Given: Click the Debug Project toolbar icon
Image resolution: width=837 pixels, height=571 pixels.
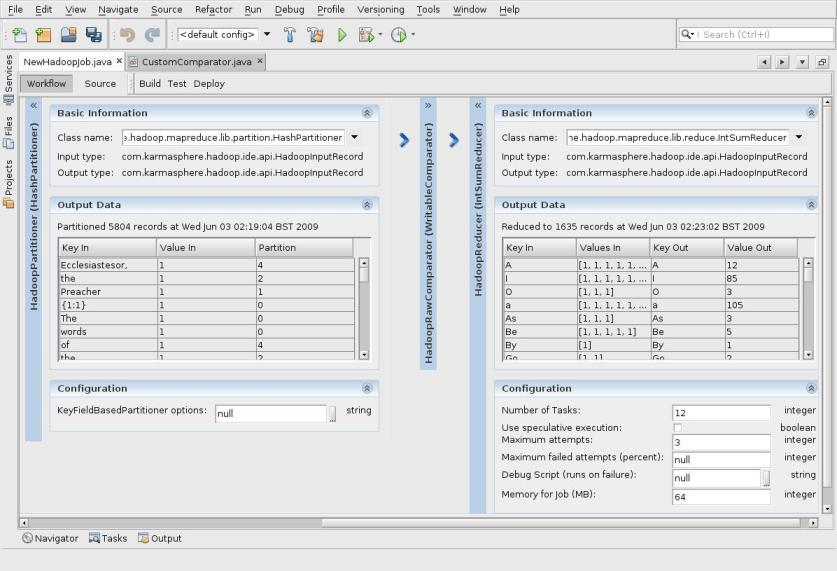Looking at the screenshot, I should point(366,35).
